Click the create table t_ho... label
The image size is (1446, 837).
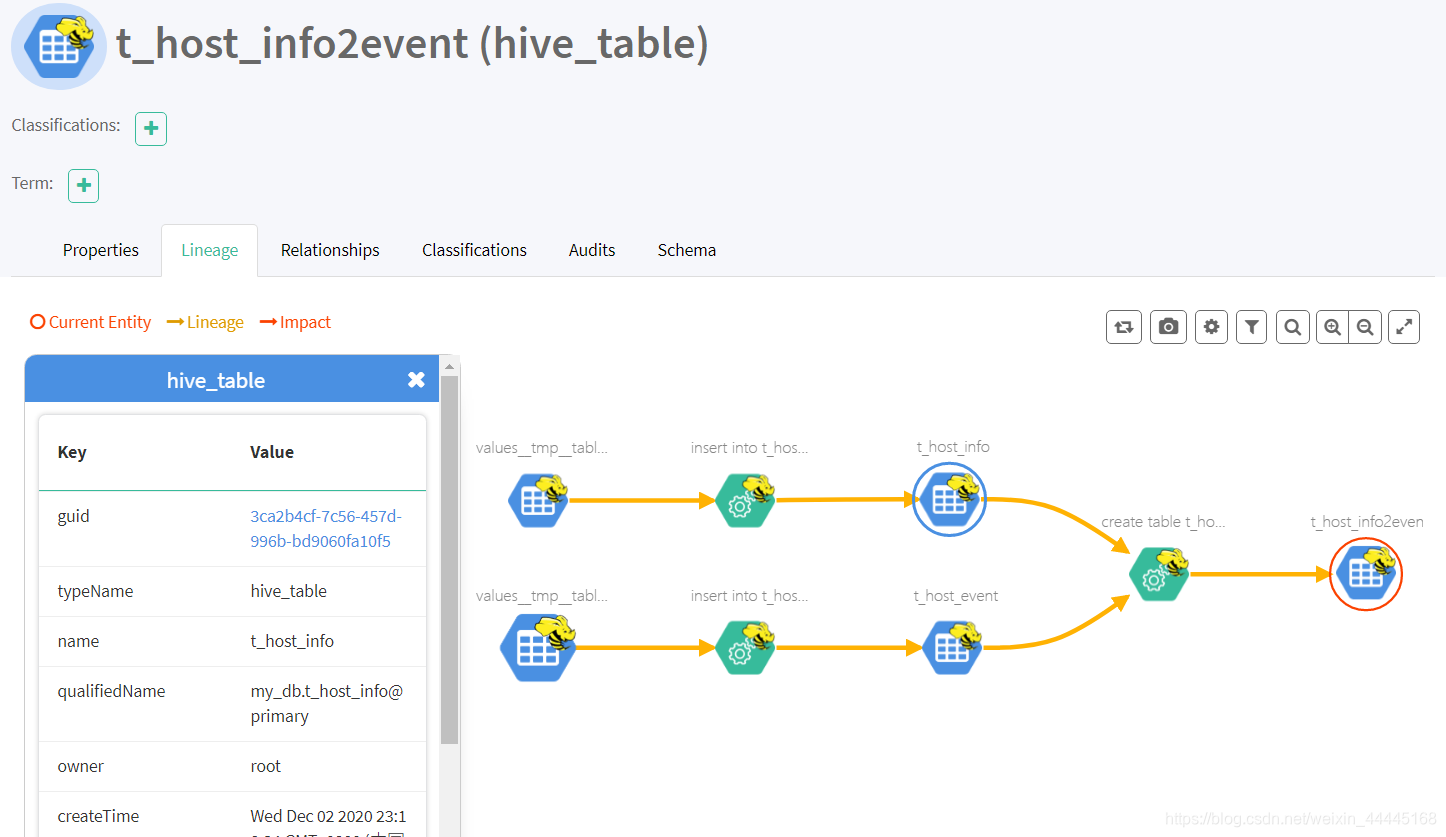(x=1163, y=522)
